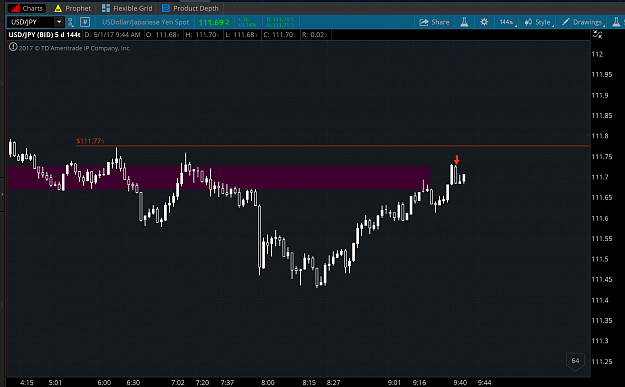Click the 111.4 price axis label
The height and width of the screenshot is (387, 625).
point(600,300)
